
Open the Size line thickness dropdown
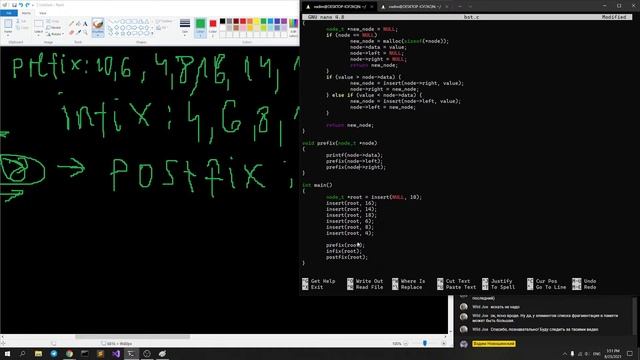(x=185, y=27)
